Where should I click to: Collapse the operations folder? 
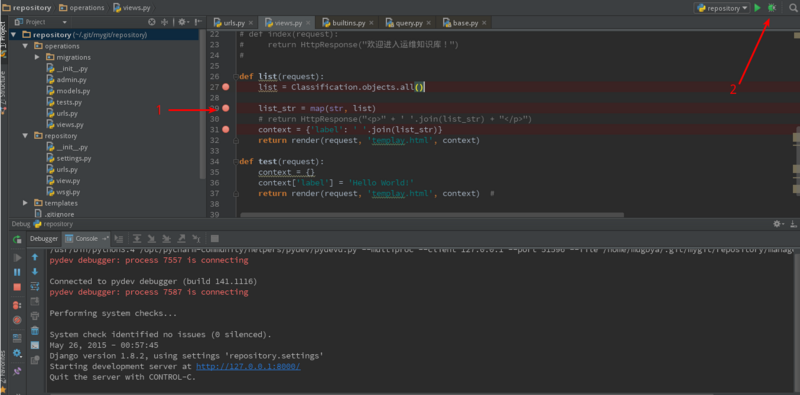tap(24, 46)
